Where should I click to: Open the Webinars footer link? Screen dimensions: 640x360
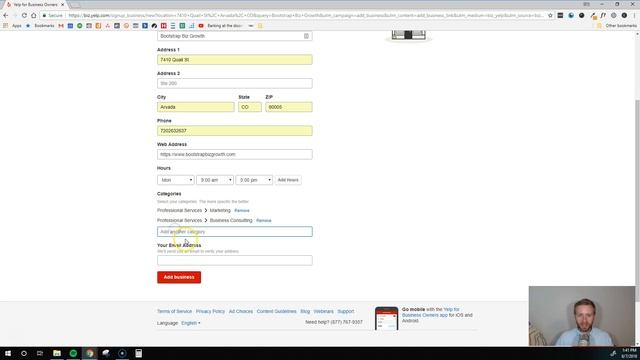coord(323,311)
